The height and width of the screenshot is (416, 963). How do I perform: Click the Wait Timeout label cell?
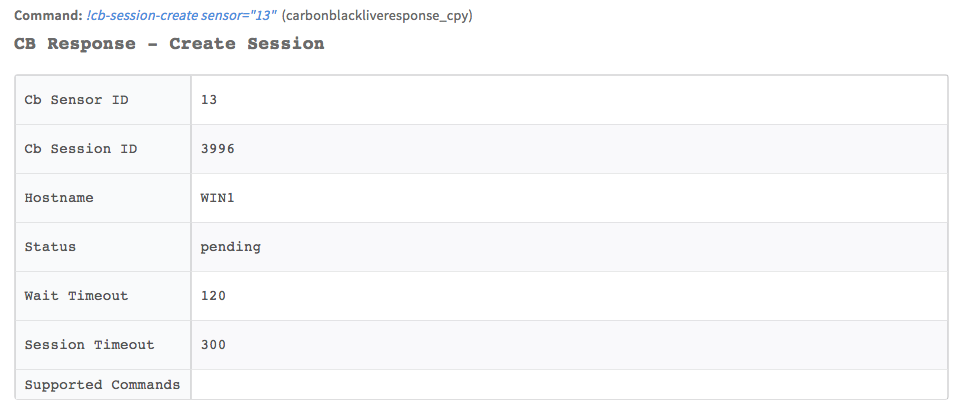click(76, 296)
